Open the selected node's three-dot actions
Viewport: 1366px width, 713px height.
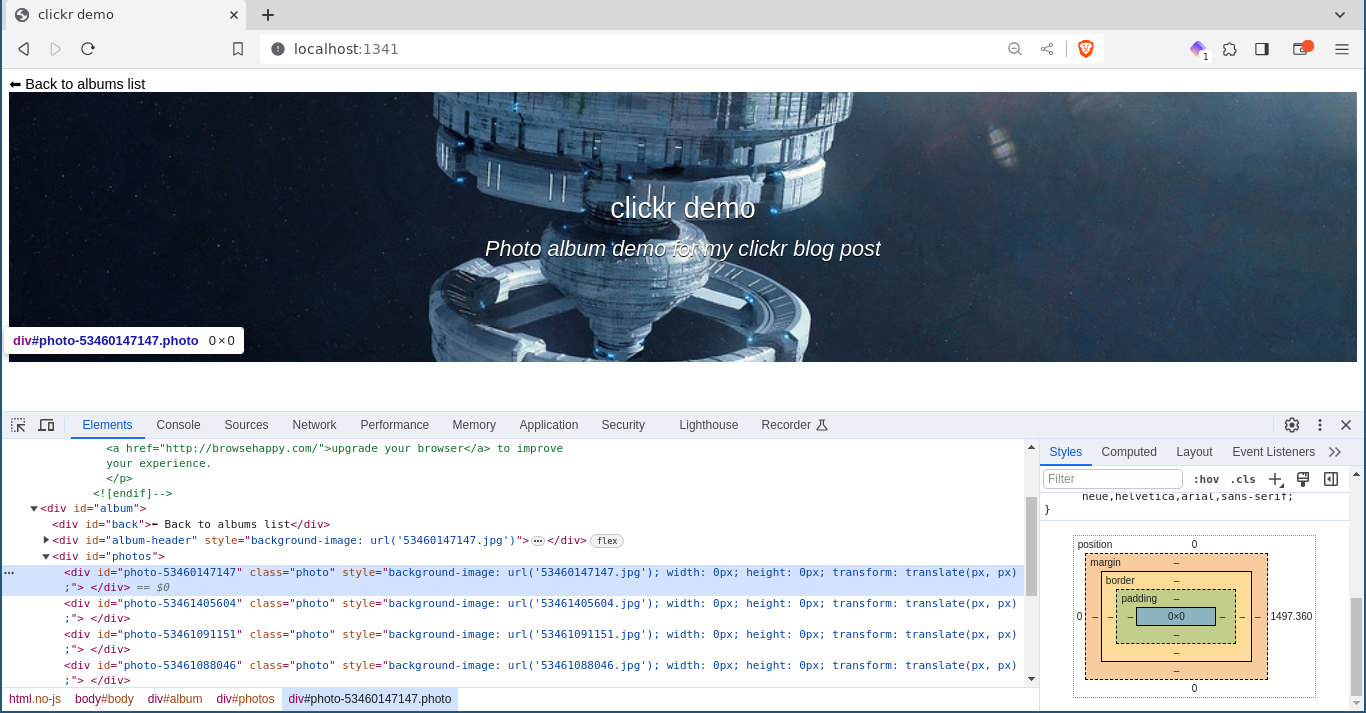(9, 573)
